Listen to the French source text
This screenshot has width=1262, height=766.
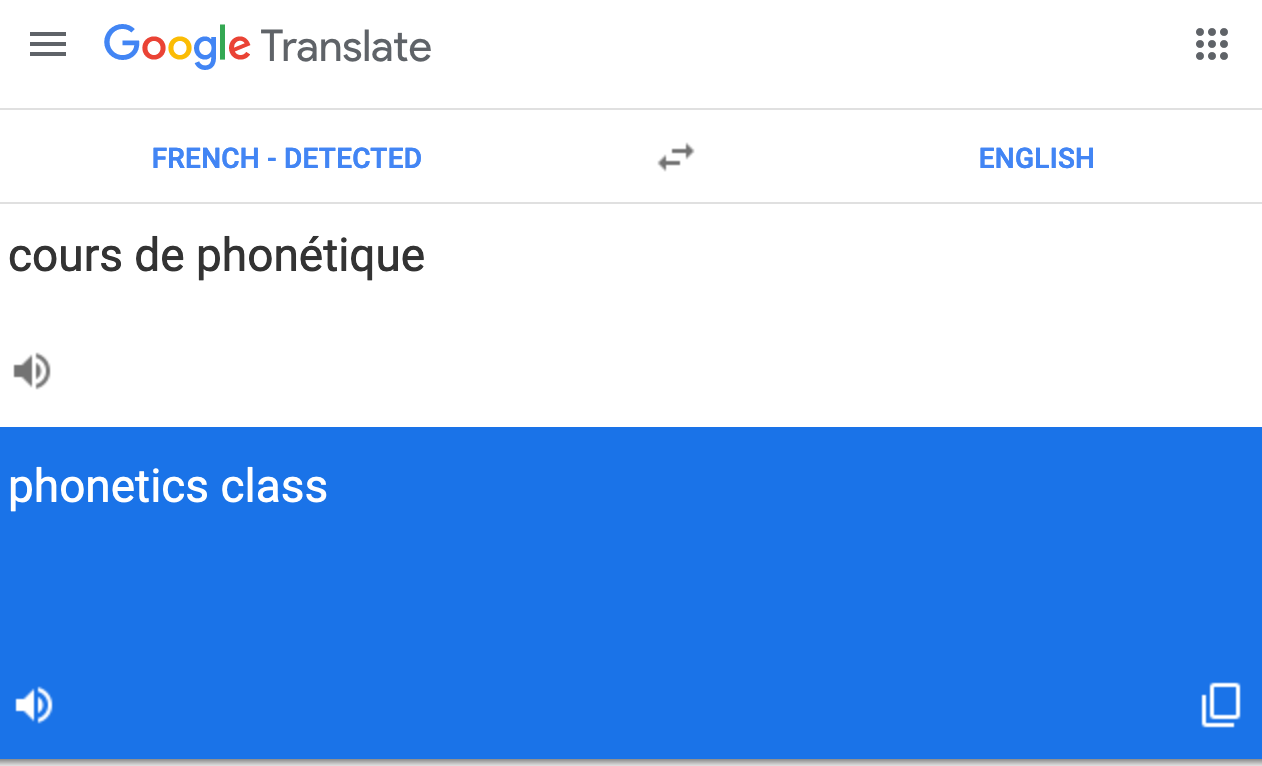(32, 371)
